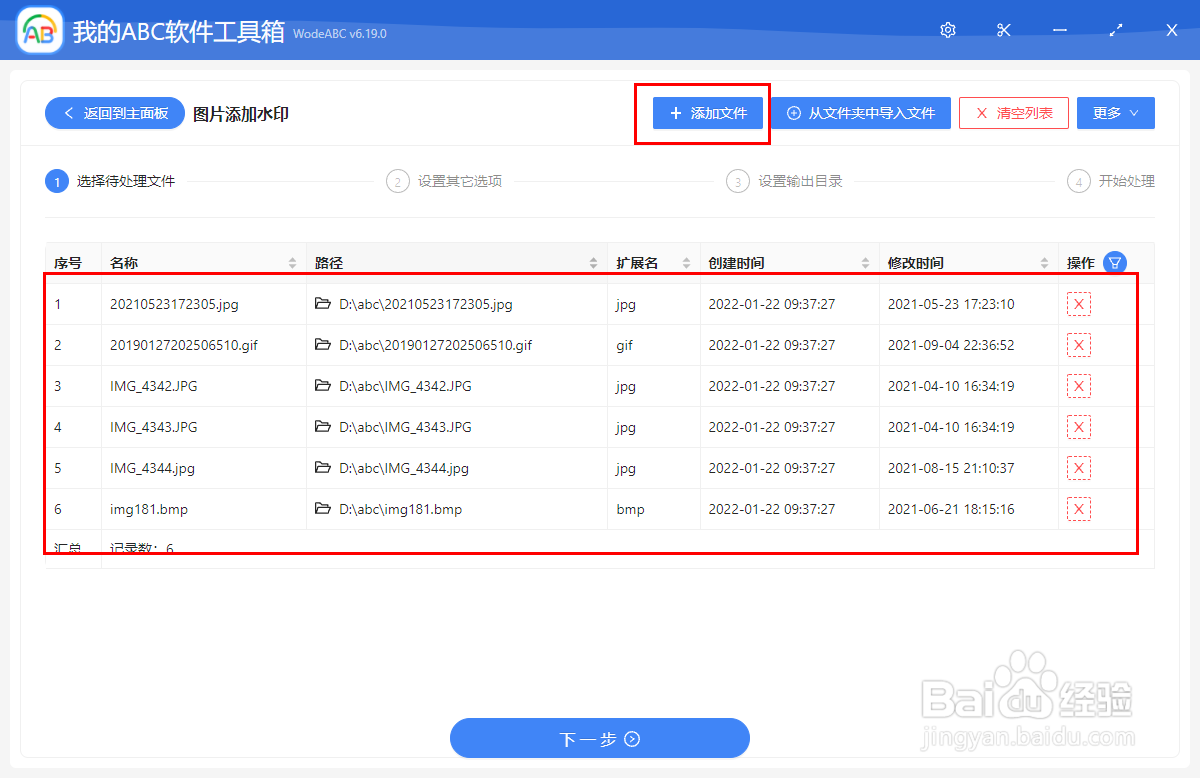Viewport: 1200px width, 778px height.
Task: Select file name IMG_4343.JPG in 名称 column
Action: [154, 427]
